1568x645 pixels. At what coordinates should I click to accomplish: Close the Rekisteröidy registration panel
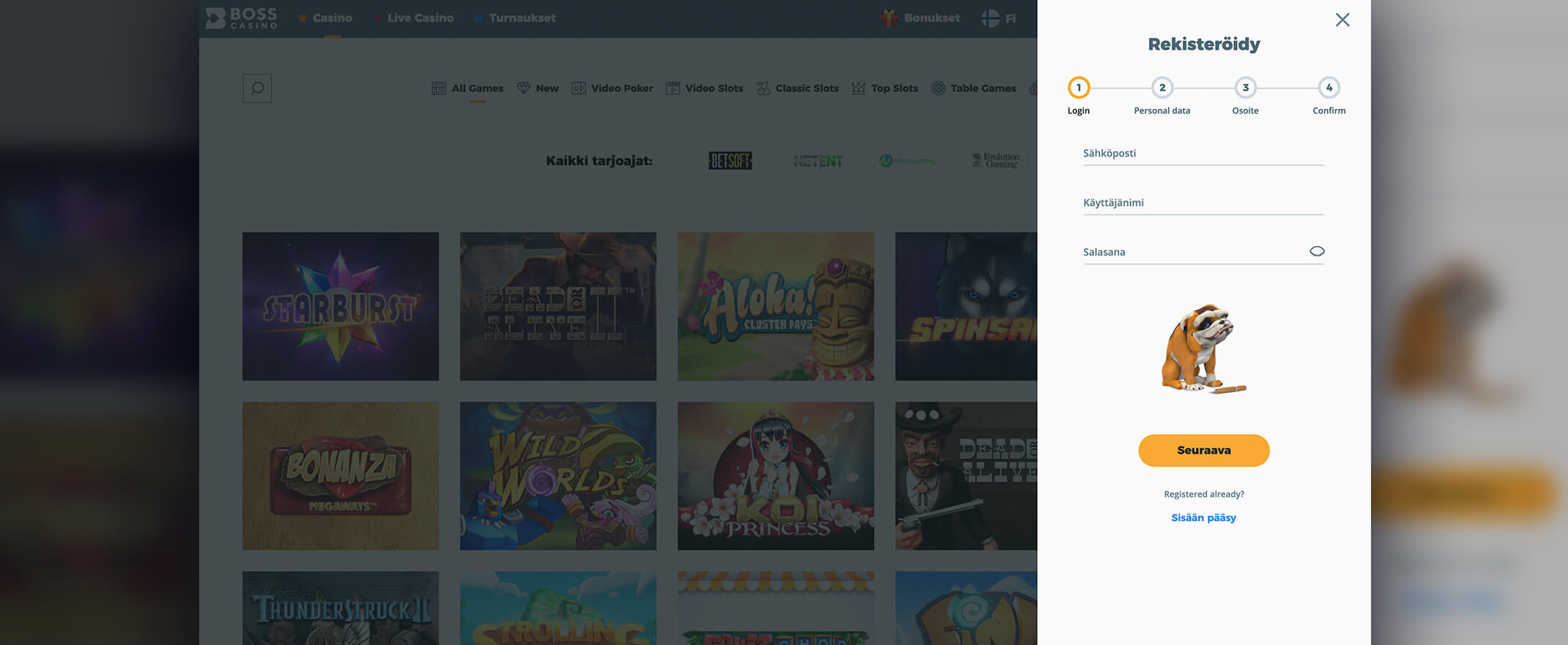pos(1342,20)
